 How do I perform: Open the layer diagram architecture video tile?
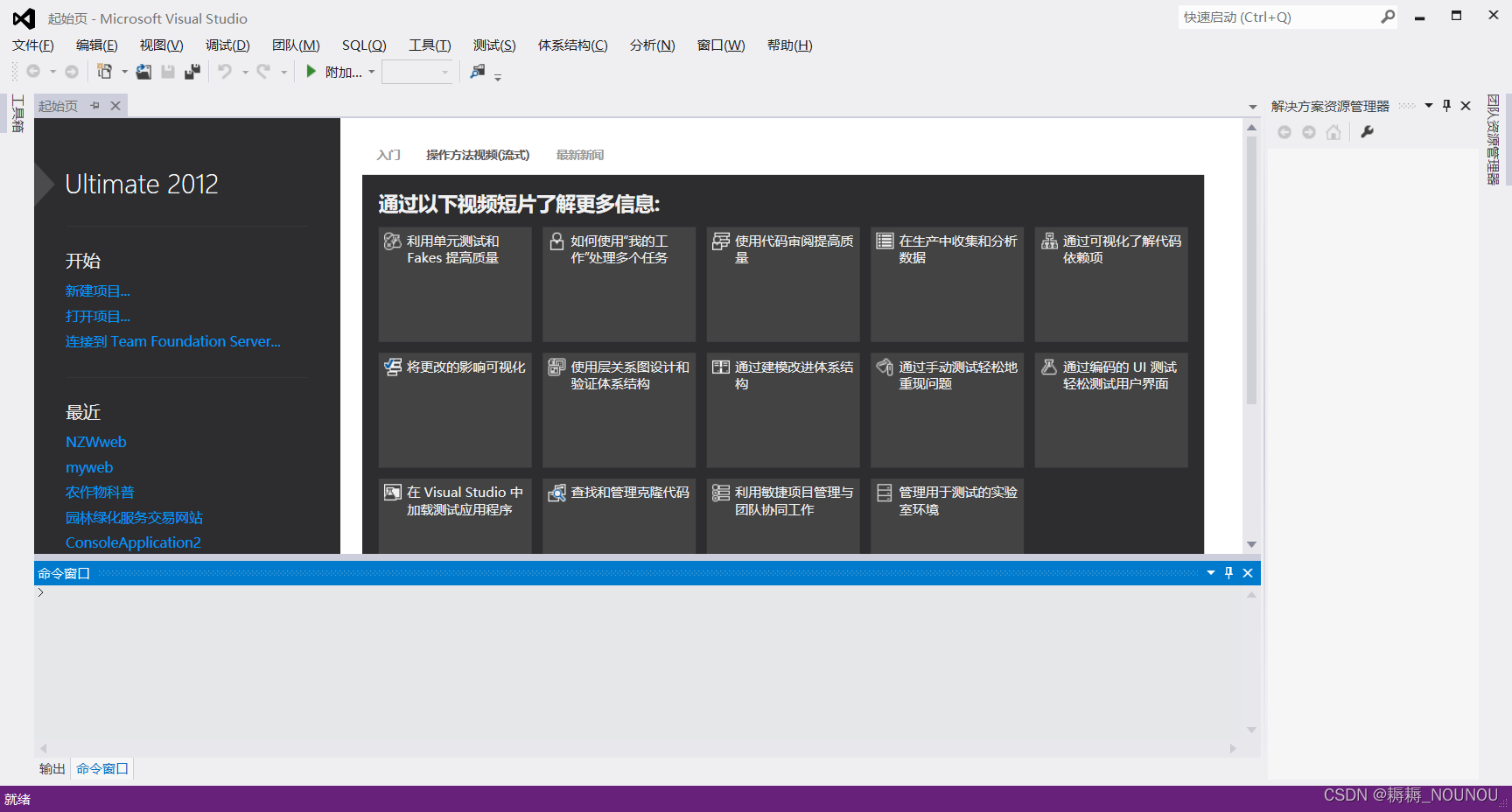point(619,410)
